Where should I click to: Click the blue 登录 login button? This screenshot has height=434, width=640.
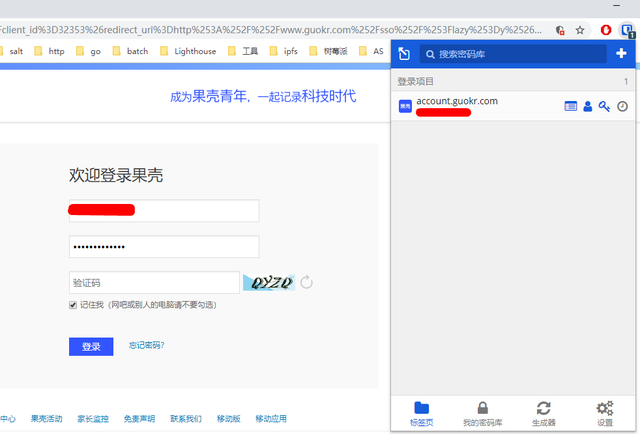(x=91, y=347)
